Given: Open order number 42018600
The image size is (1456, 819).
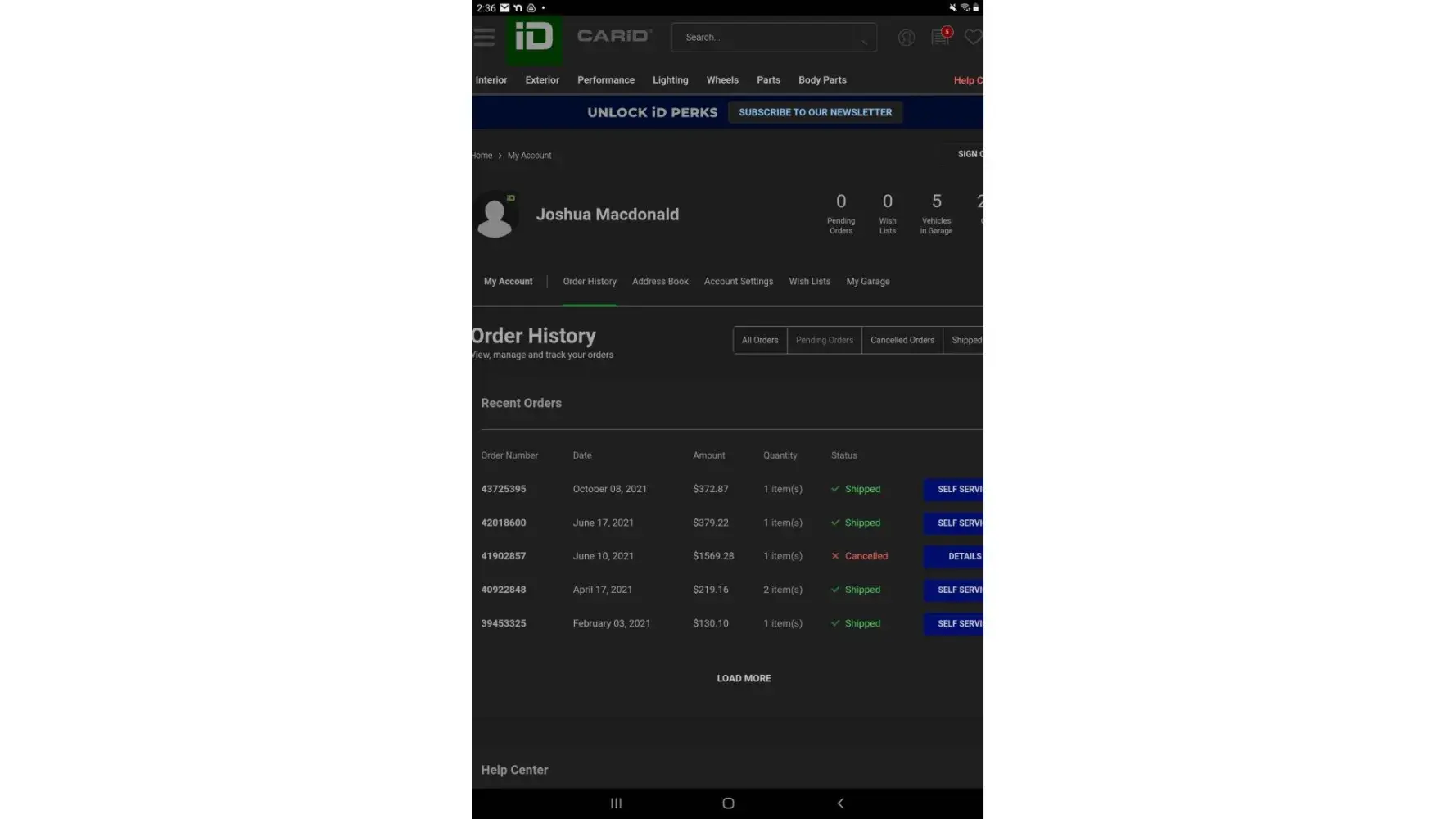Looking at the screenshot, I should tap(504, 523).
